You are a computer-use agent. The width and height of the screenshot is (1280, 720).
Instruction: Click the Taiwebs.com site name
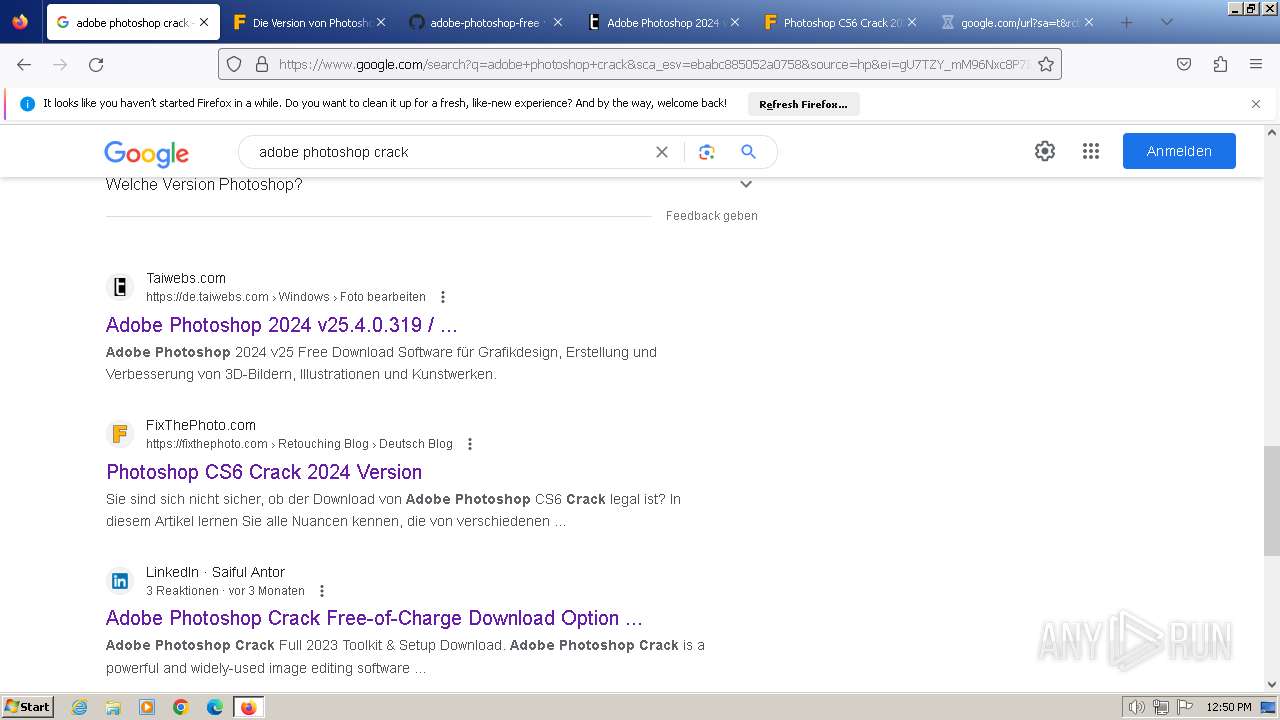pyautogui.click(x=186, y=278)
